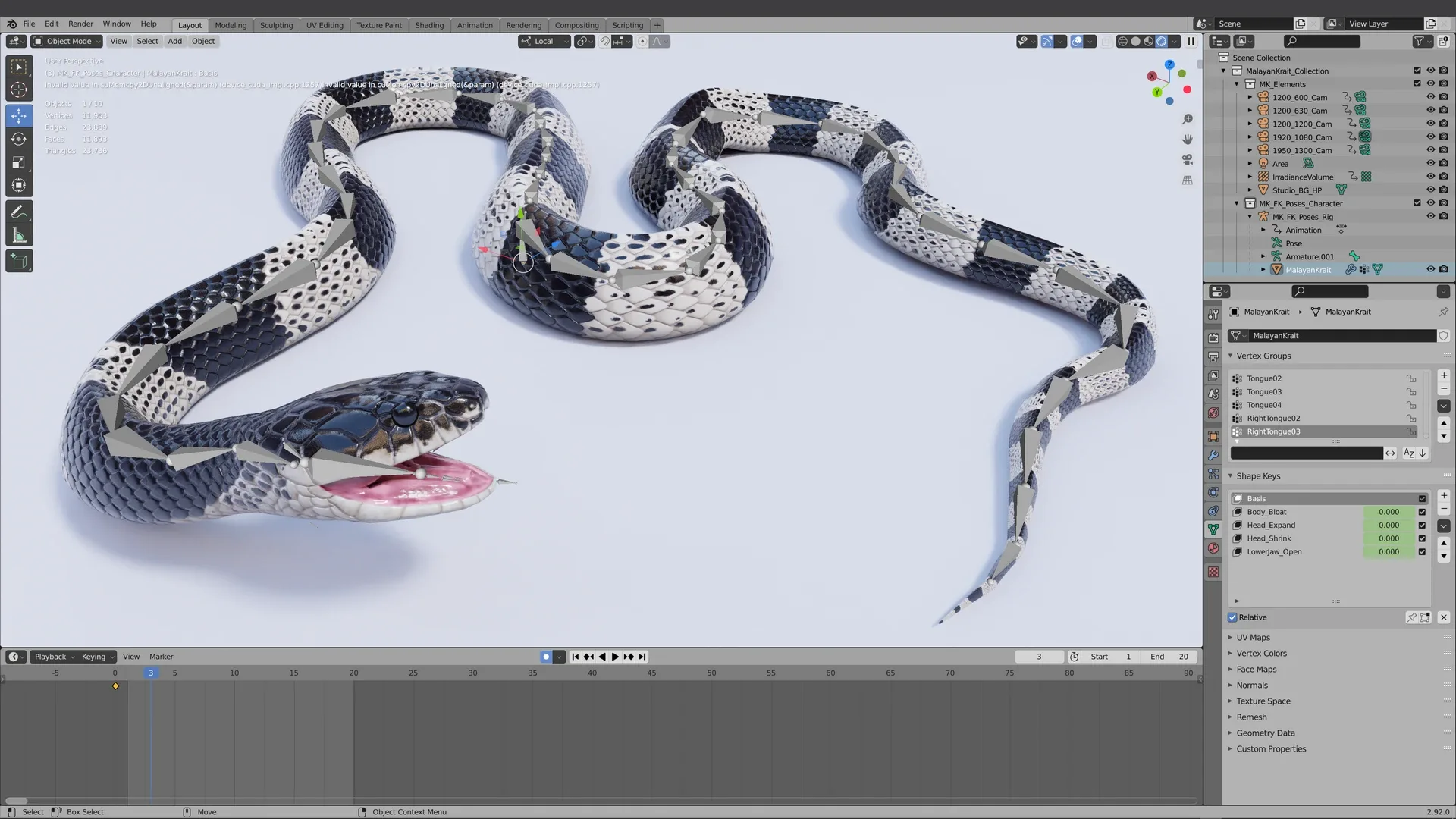Click frame 3 marker on timeline
This screenshot has width=1456, height=819.
(150, 672)
